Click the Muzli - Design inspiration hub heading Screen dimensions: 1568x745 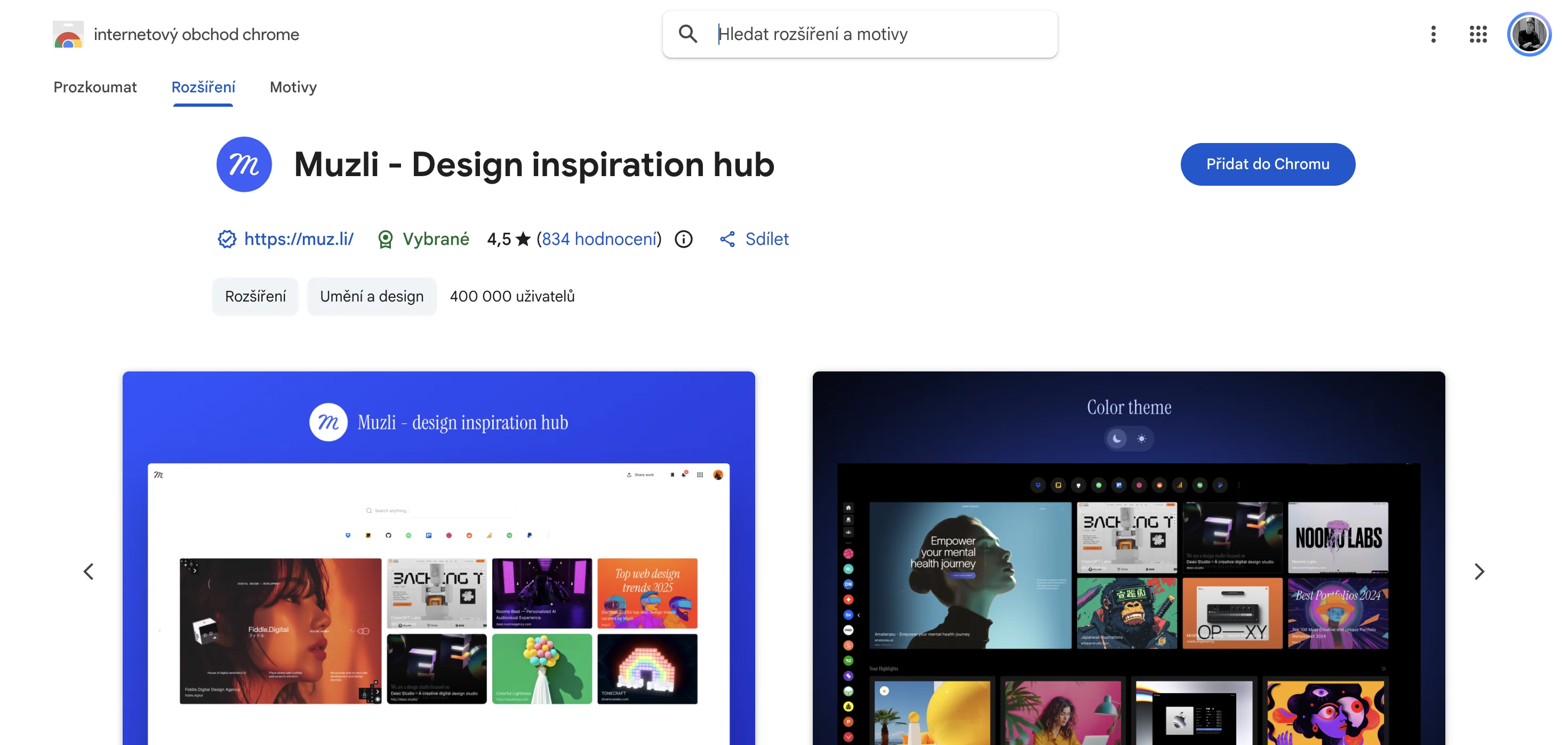pos(534,164)
